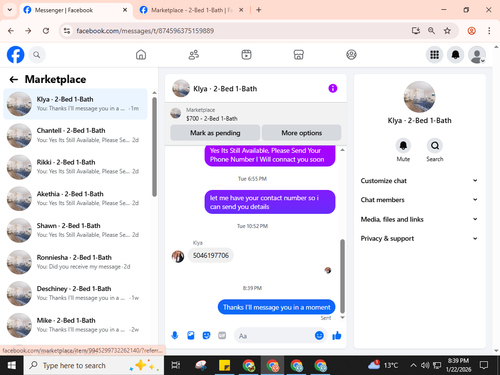Open the Facebook menu grid icon
This screenshot has width=500, height=375.
pos(434,55)
